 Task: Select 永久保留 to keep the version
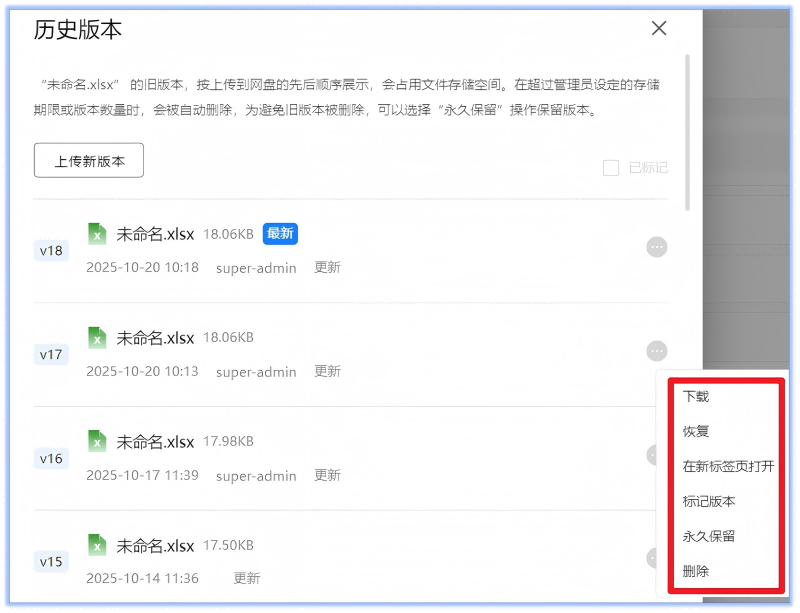pyautogui.click(x=709, y=536)
